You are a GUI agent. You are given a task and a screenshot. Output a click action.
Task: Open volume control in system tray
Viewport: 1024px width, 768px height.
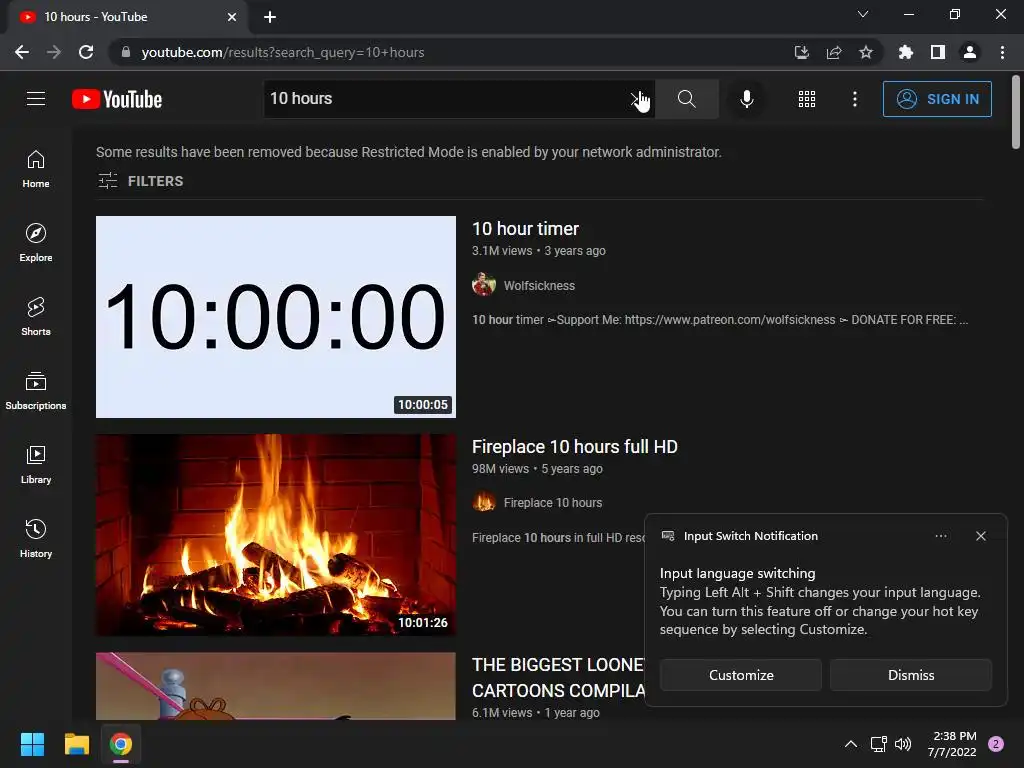903,744
